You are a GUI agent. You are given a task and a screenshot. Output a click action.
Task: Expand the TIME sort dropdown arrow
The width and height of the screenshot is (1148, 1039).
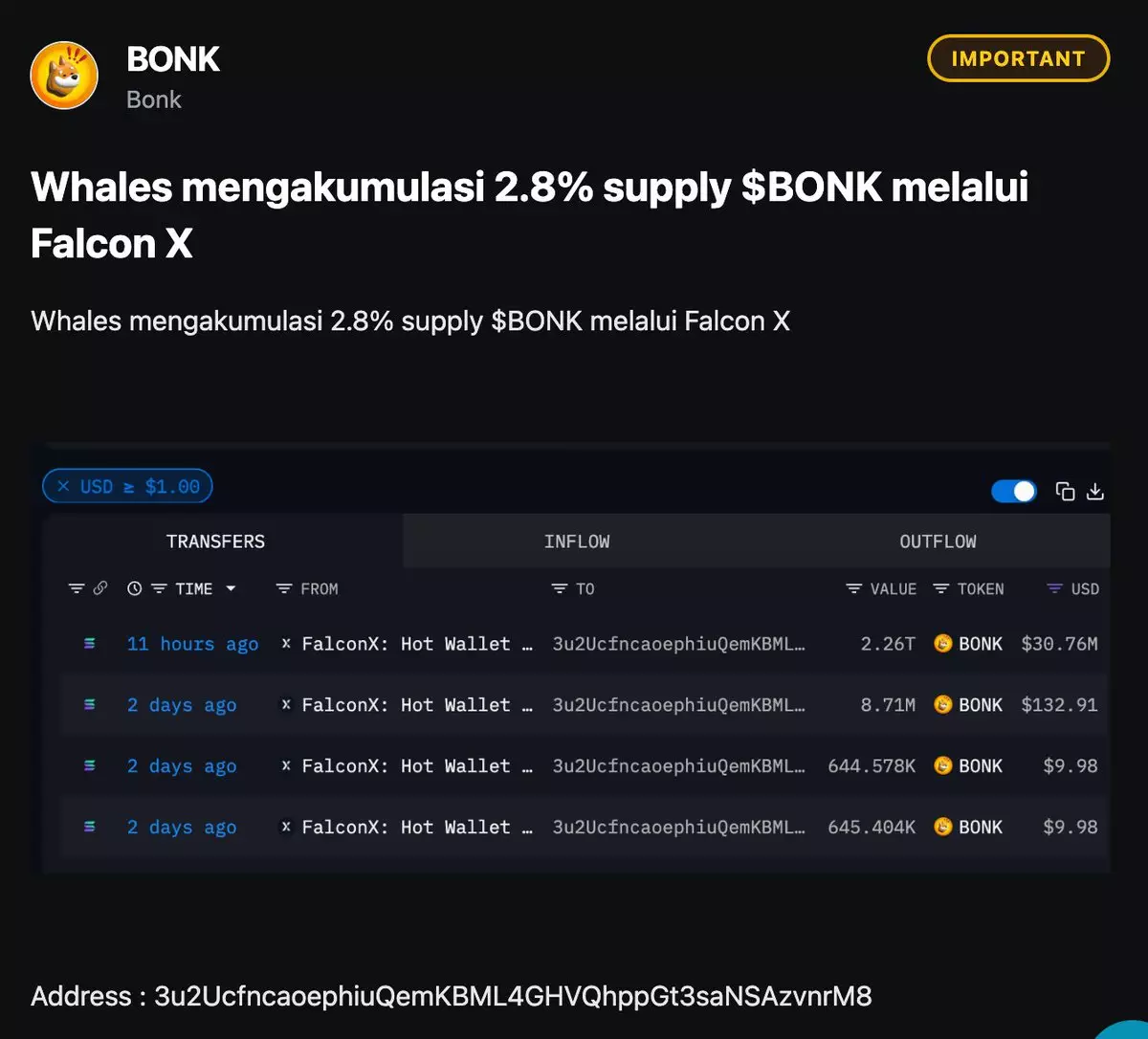pos(231,589)
